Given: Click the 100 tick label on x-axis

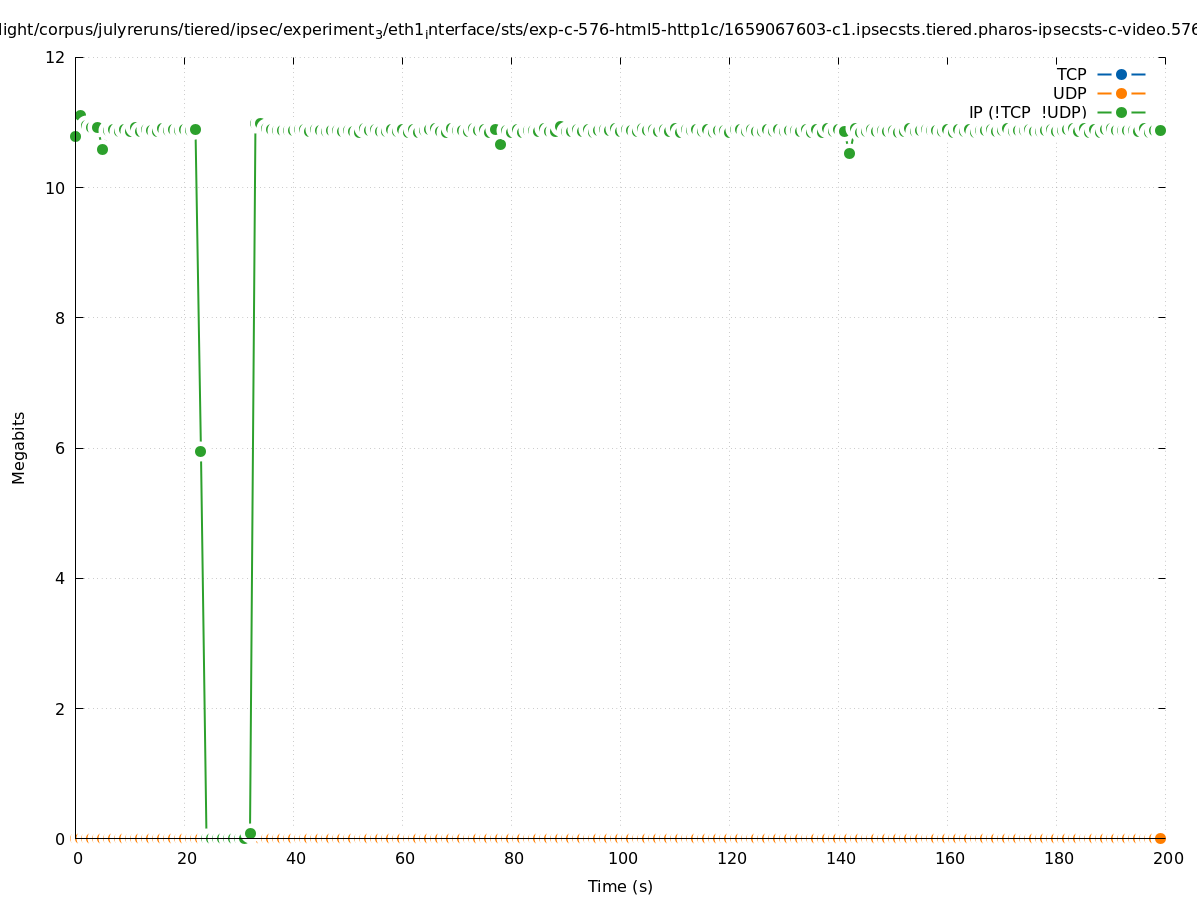Looking at the screenshot, I should 622,858.
